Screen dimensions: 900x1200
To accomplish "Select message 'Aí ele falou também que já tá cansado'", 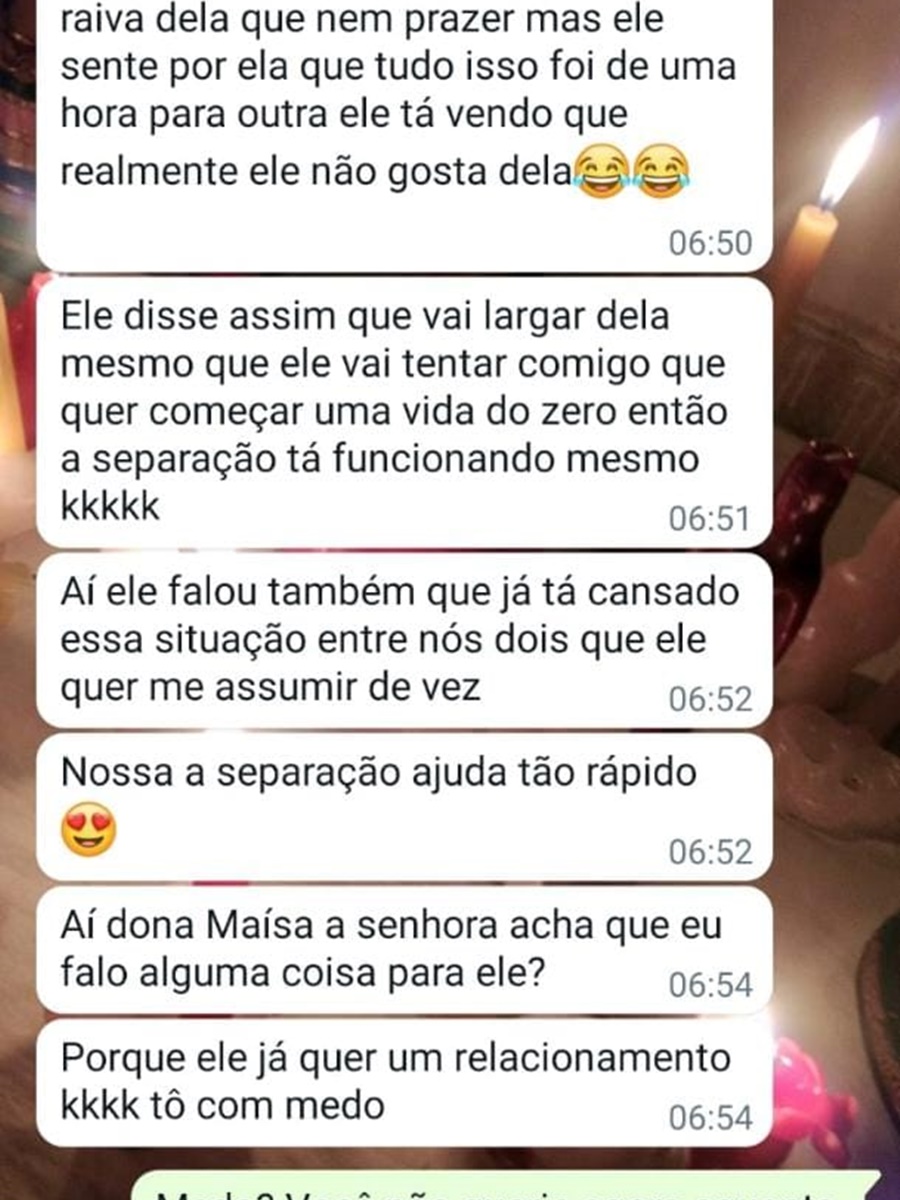I will point(404,641).
